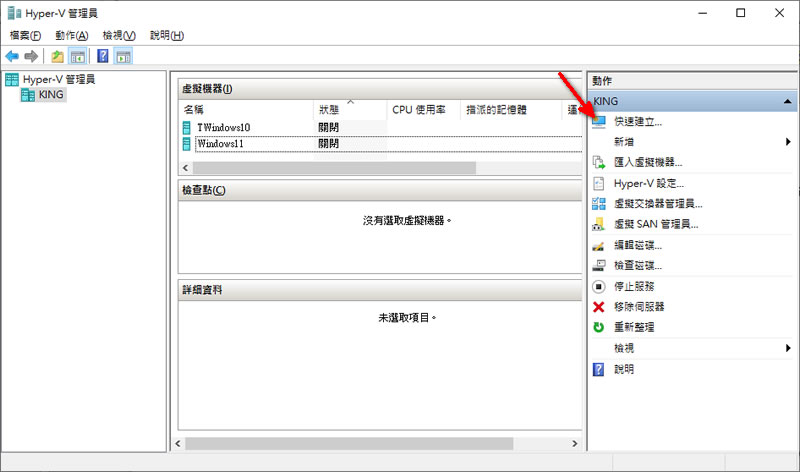Open the 檢視(V) menu
The width and height of the screenshot is (800, 472).
[x=119, y=35]
